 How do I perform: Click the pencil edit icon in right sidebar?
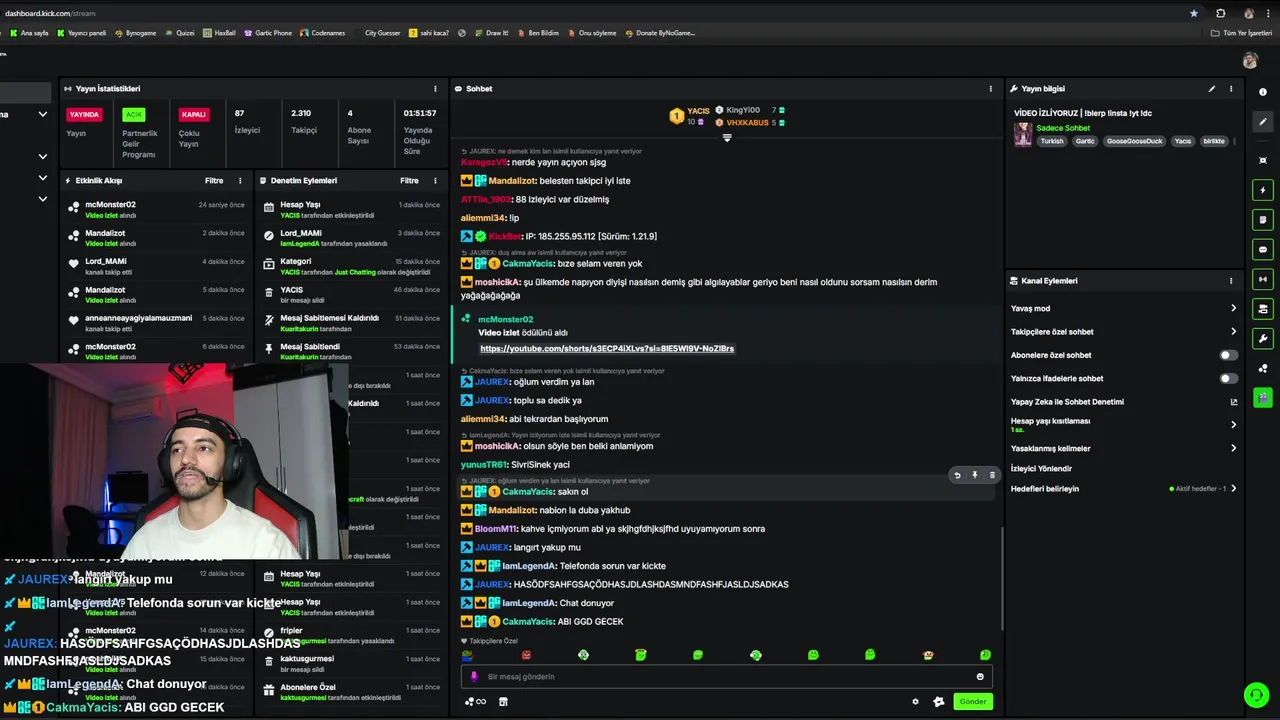coord(1263,122)
